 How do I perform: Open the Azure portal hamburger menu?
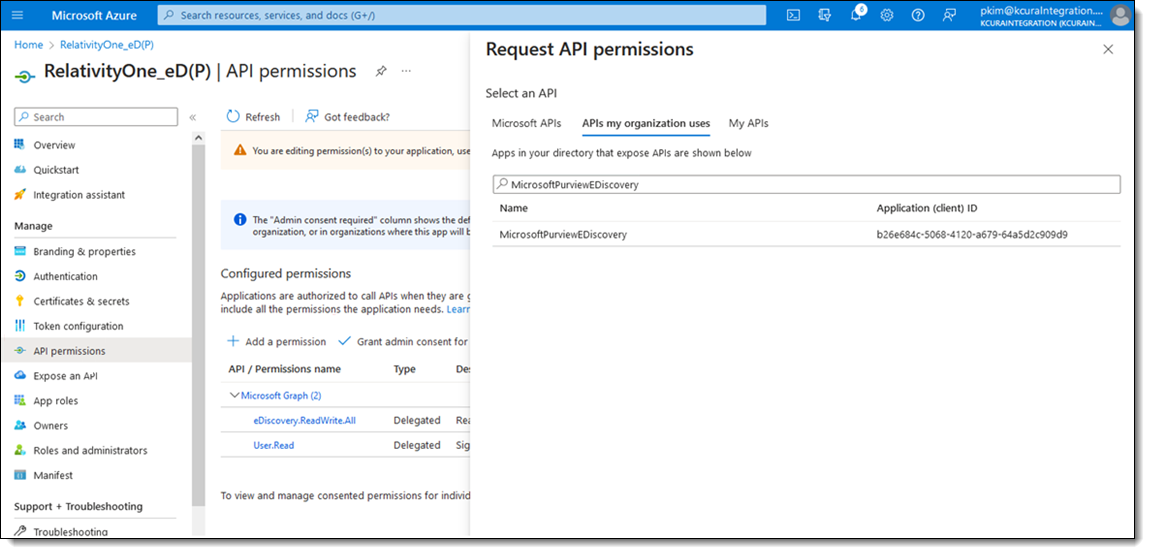[x=18, y=15]
